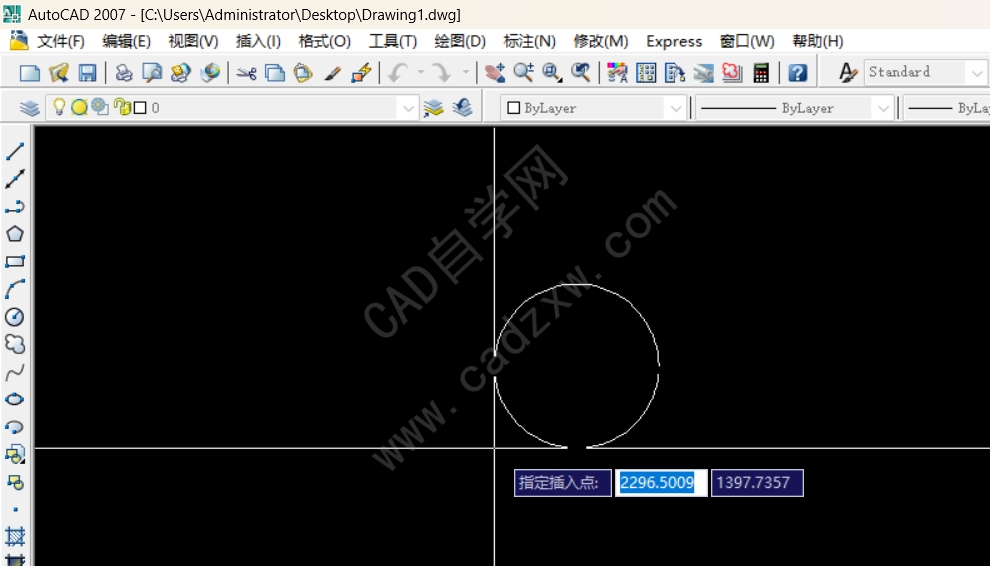
Task: Click the Plot printer icon
Action: (x=124, y=73)
